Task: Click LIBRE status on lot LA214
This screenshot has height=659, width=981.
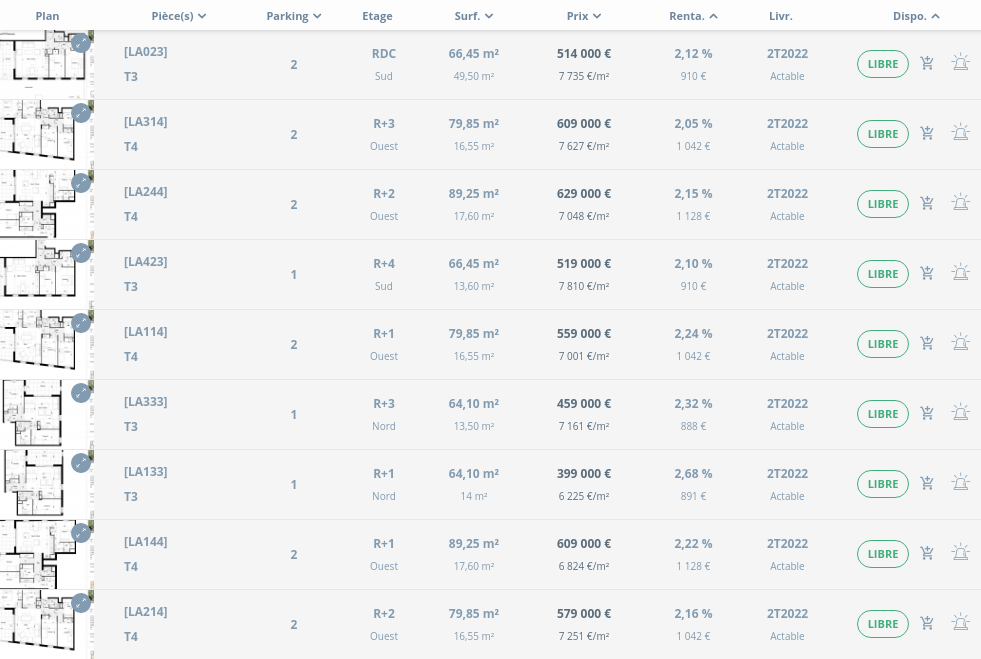Action: (882, 624)
